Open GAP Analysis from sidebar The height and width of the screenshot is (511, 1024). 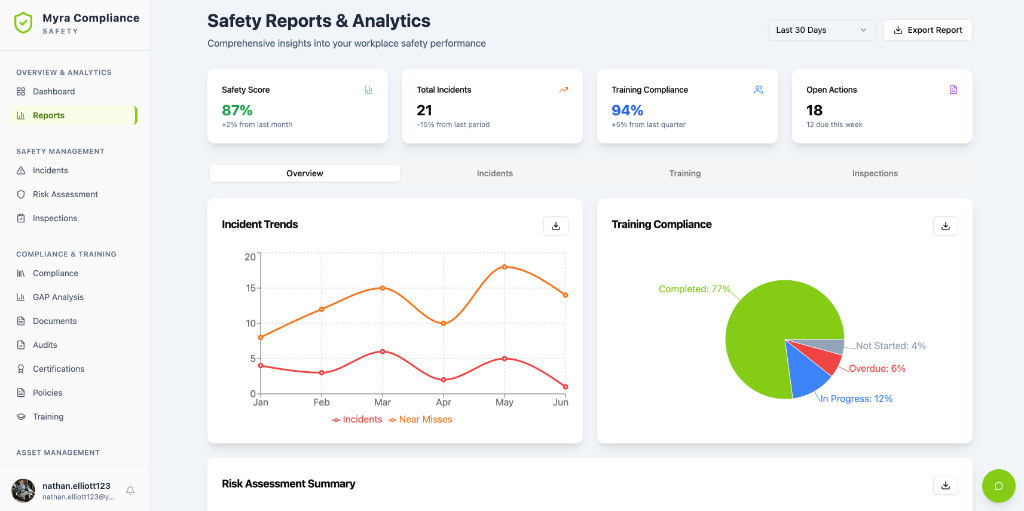[x=74, y=297]
